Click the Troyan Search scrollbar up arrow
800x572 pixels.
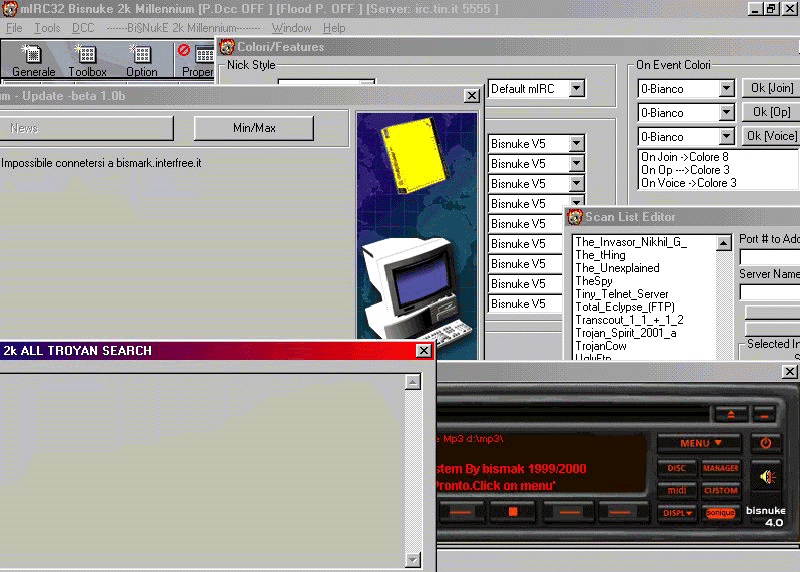413,382
